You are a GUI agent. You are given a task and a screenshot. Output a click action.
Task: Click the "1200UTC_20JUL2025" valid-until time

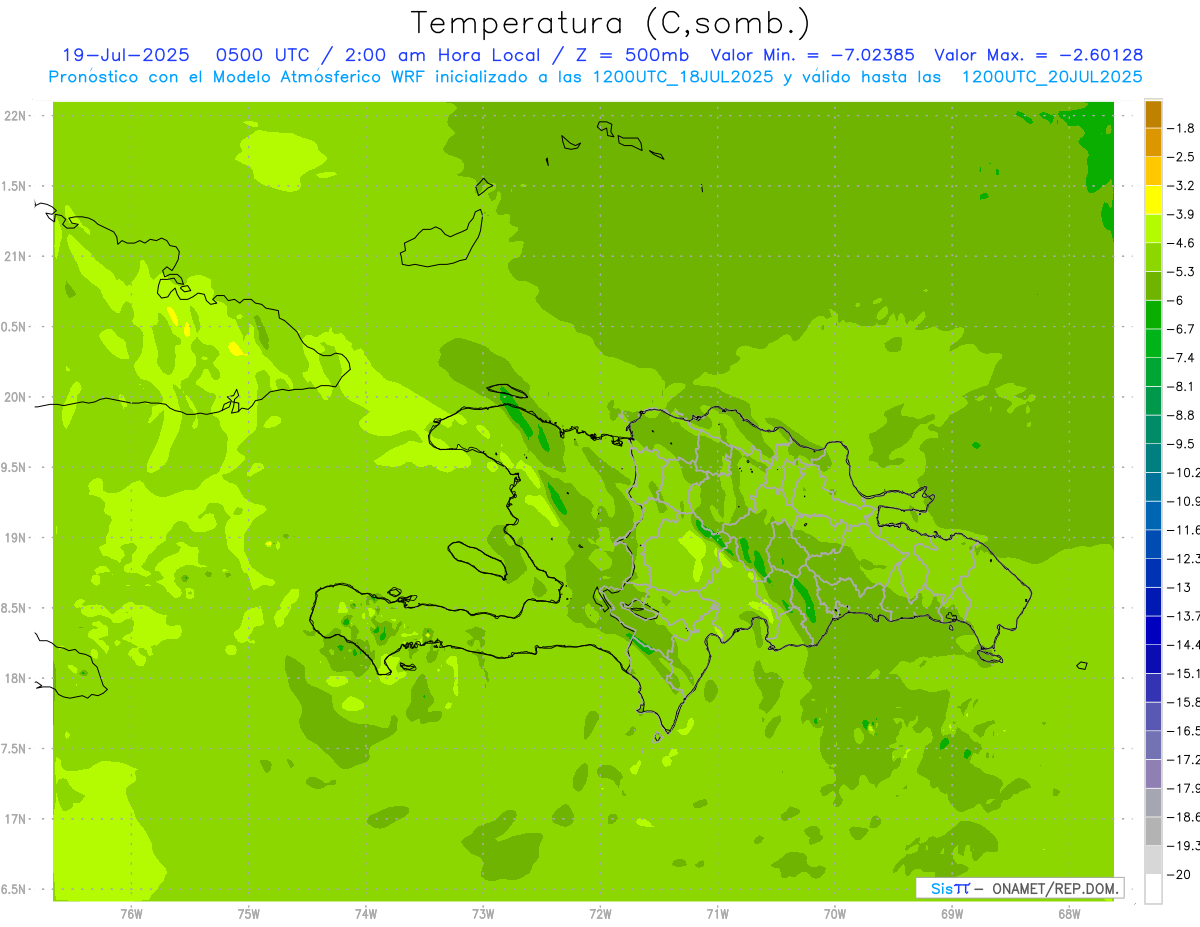coord(1052,77)
